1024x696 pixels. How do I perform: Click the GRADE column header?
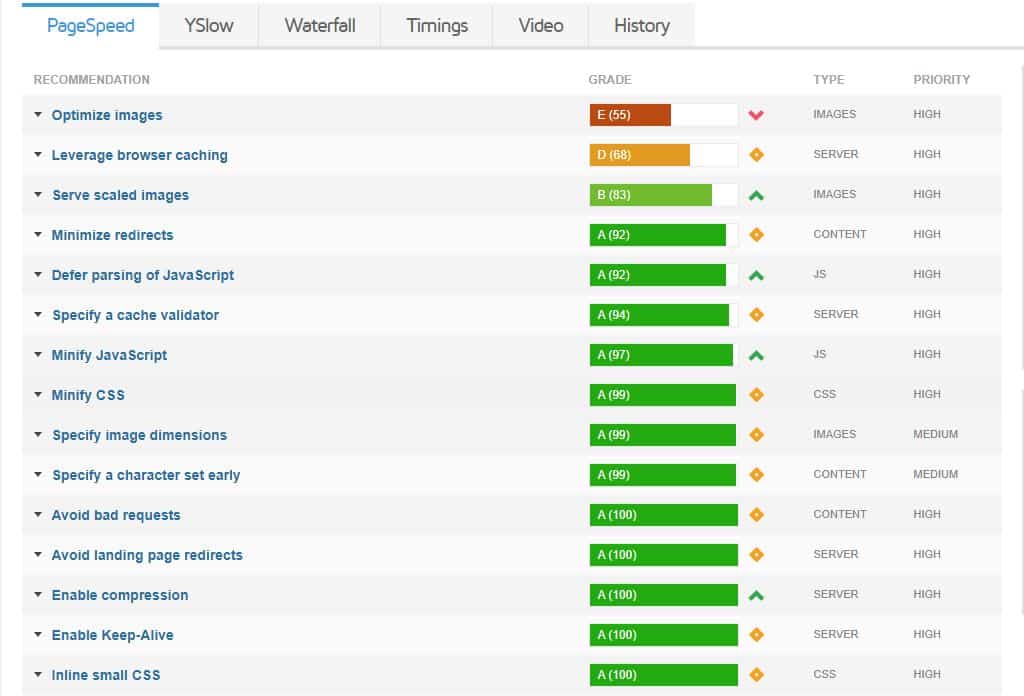click(x=610, y=79)
